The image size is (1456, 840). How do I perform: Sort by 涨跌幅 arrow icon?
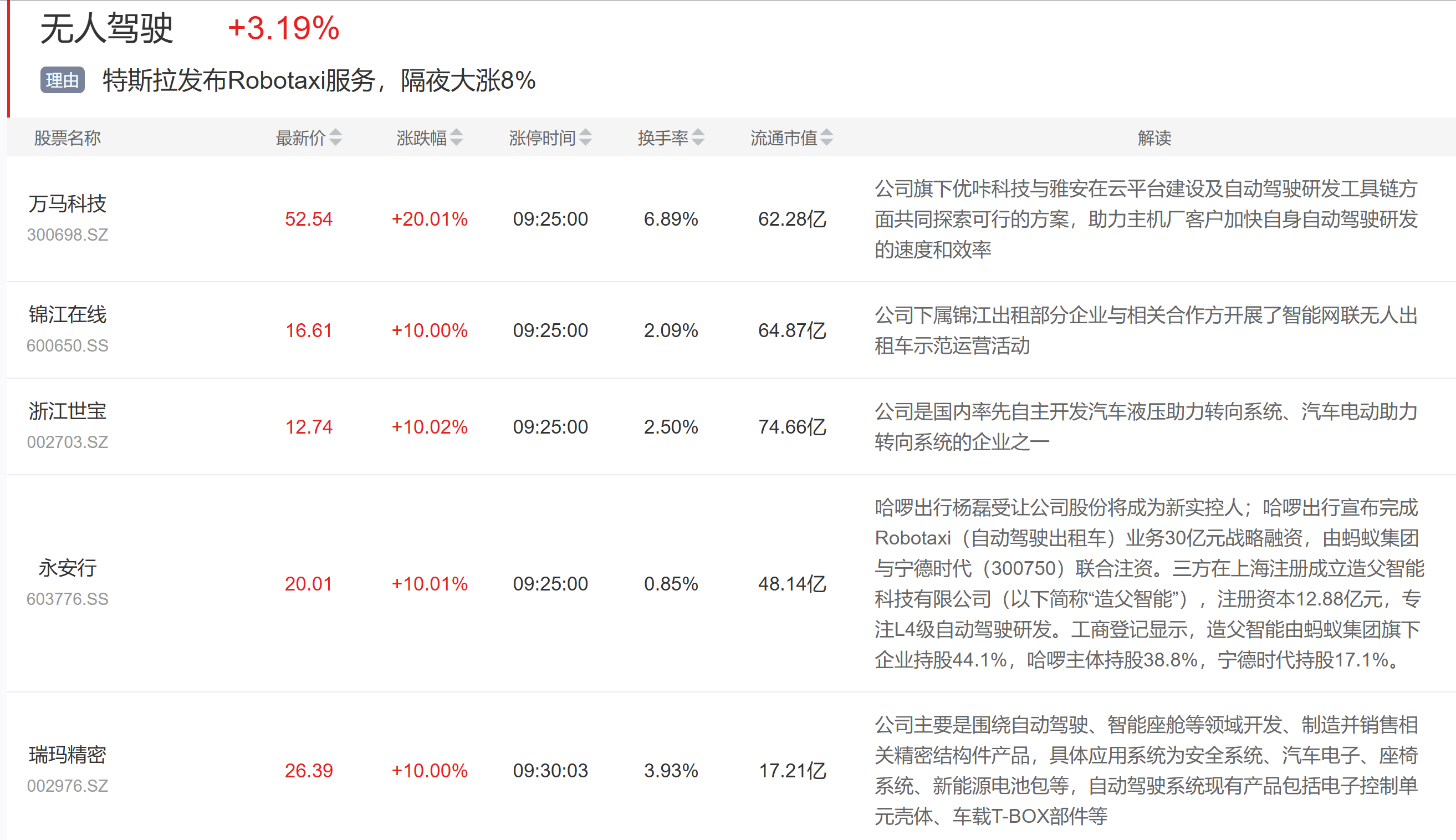pos(456,138)
